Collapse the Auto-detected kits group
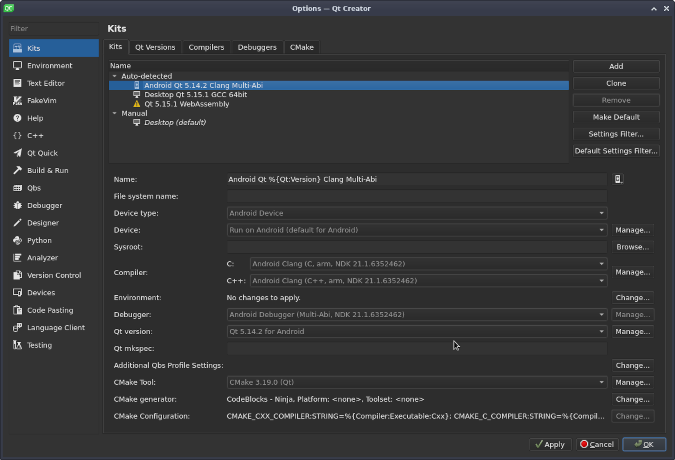 point(114,76)
